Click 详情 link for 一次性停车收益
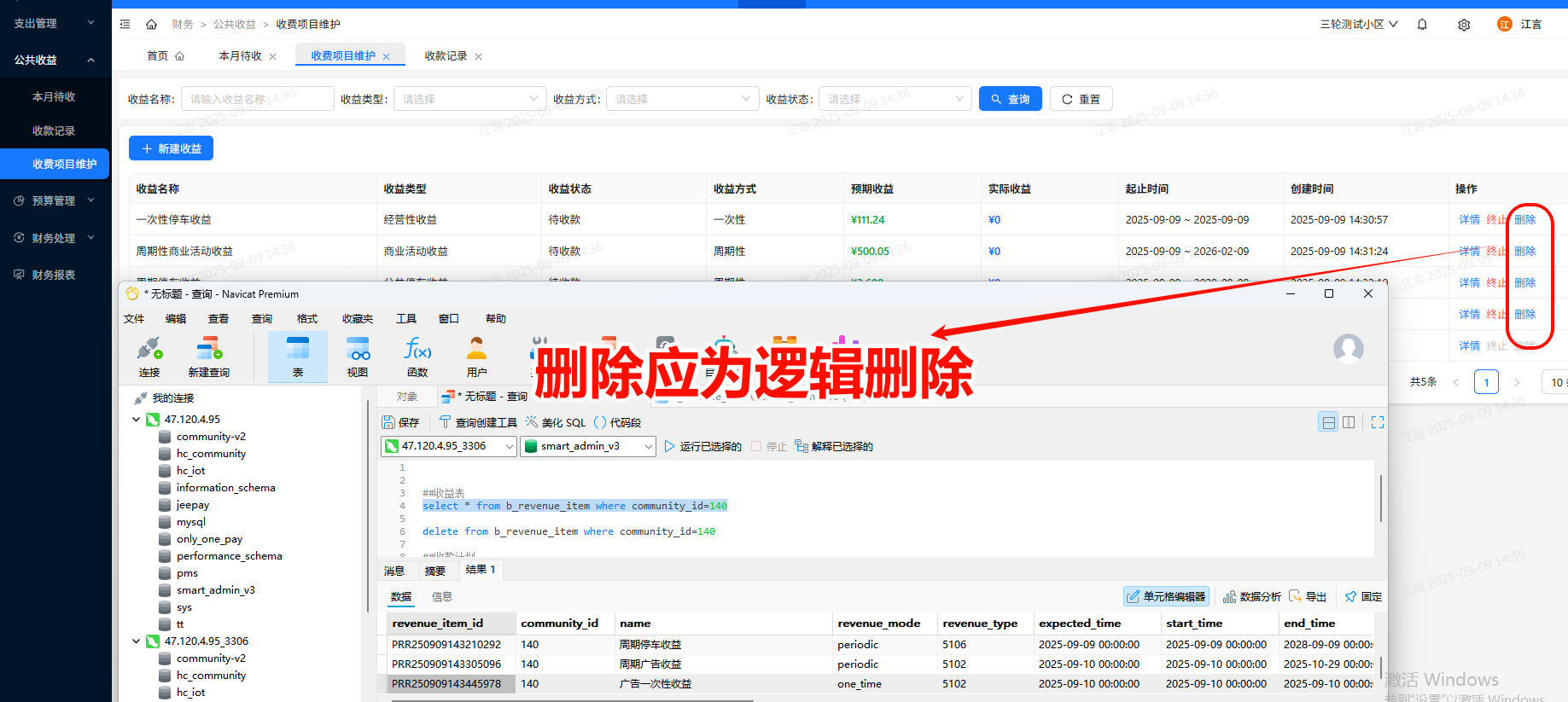 [1469, 219]
